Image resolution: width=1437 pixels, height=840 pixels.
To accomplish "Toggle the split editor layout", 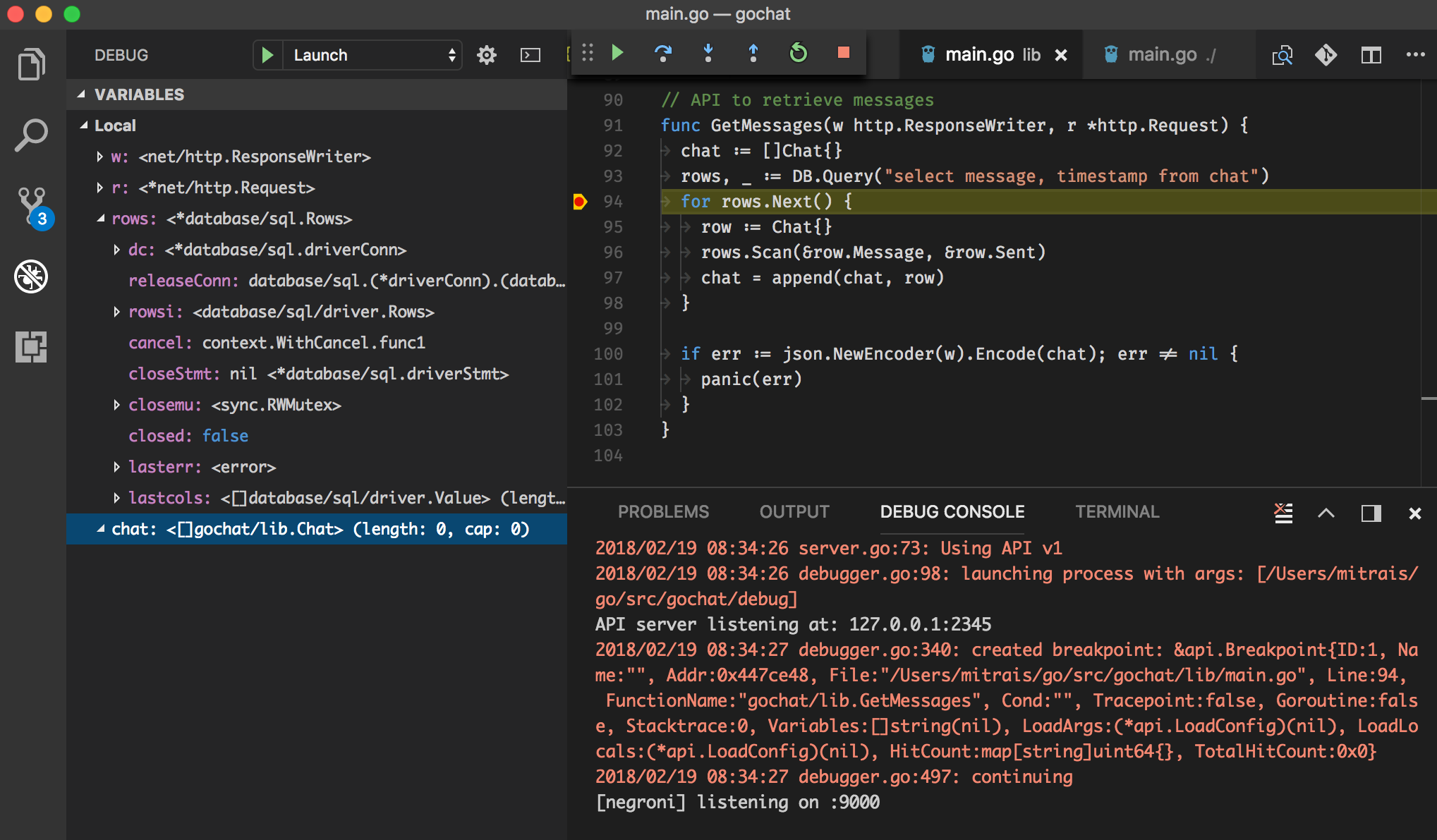I will click(1371, 55).
